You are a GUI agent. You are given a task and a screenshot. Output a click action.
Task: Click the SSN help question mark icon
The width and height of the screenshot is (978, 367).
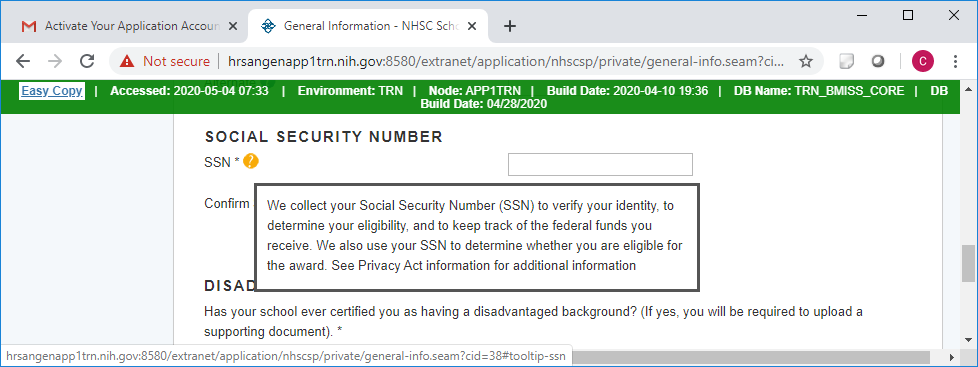251,161
